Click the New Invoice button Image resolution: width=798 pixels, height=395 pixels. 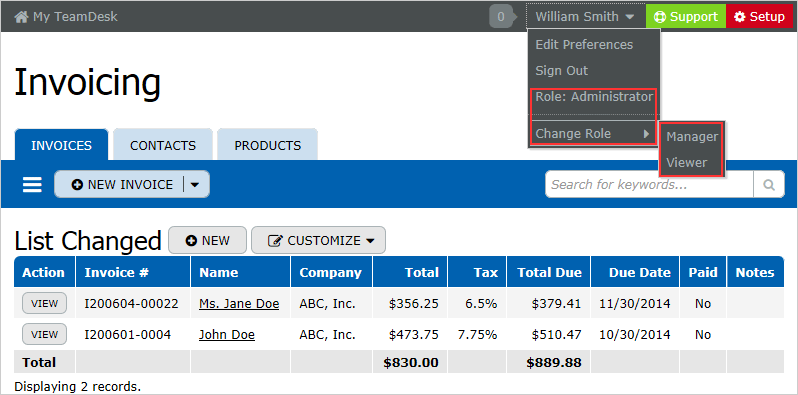point(120,184)
